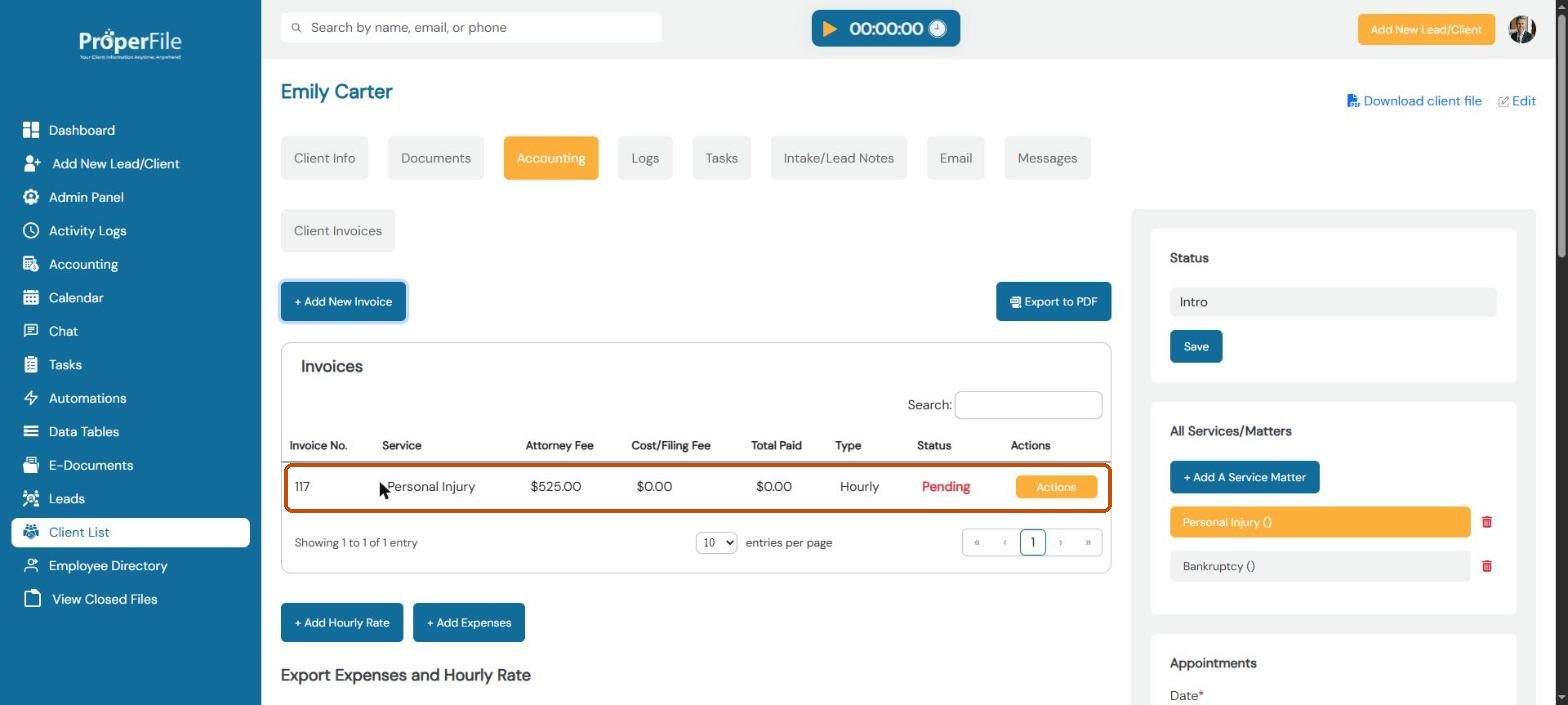Click the Calendar sidebar icon
1568x705 pixels.
(x=31, y=297)
